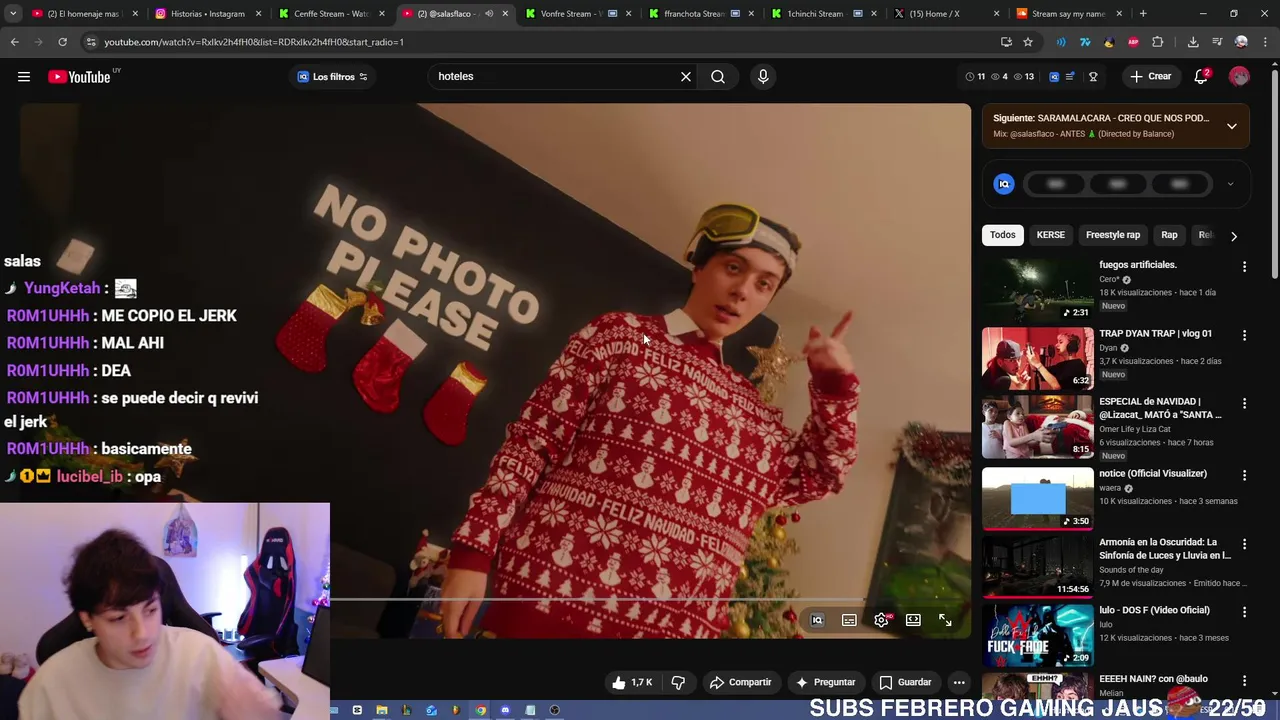Select the 'Freestyle rap' chip
The width and height of the screenshot is (1280, 720).
click(x=1113, y=235)
